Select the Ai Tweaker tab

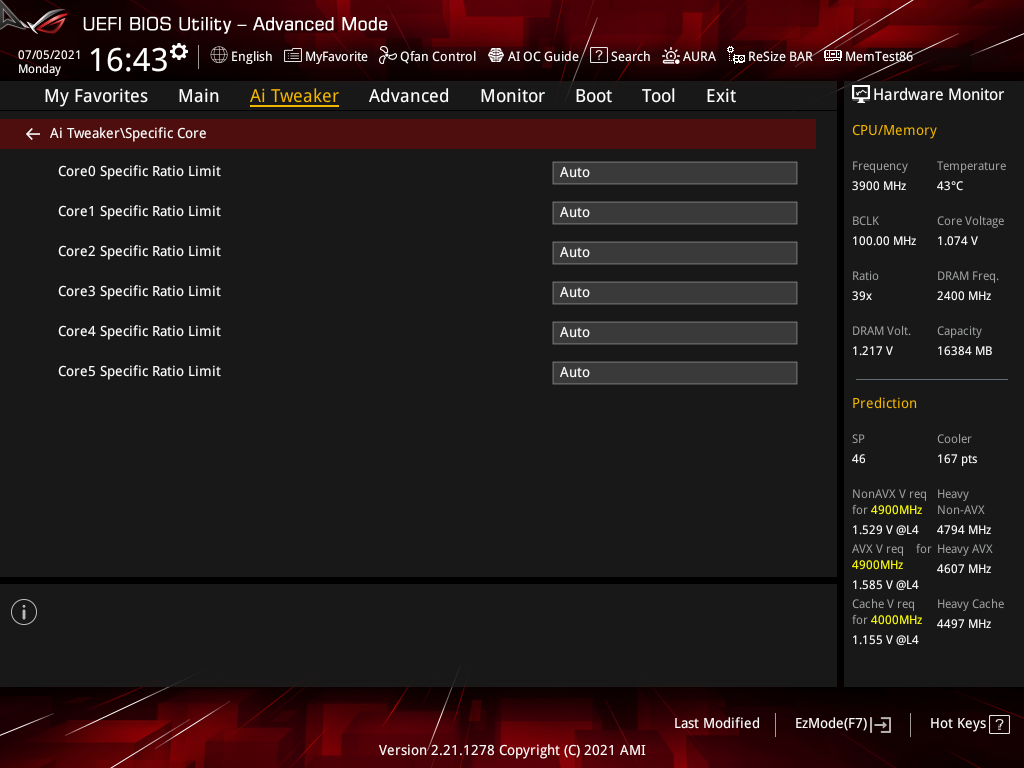click(294, 96)
